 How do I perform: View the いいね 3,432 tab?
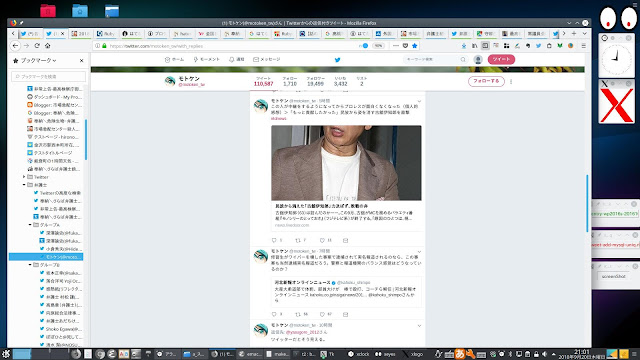tap(340, 81)
